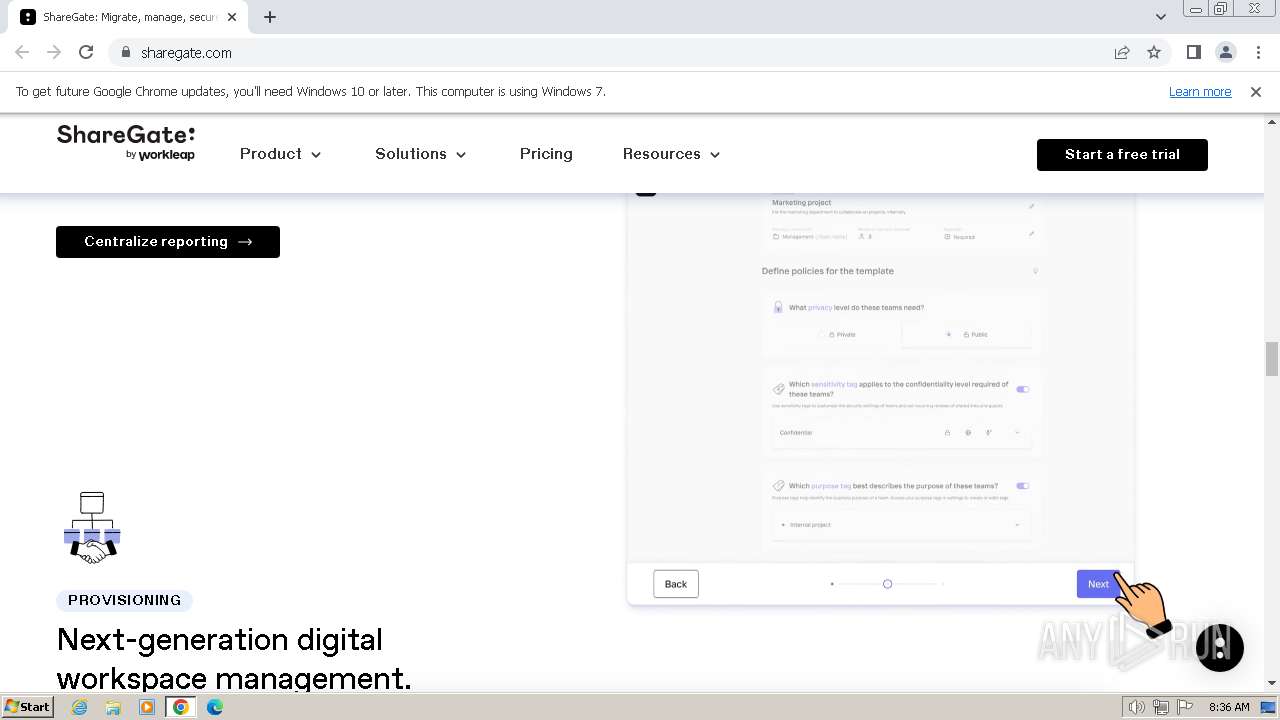The image size is (1280, 720).
Task: Click the Next-generation digital workspace management heading
Action: coord(234,658)
